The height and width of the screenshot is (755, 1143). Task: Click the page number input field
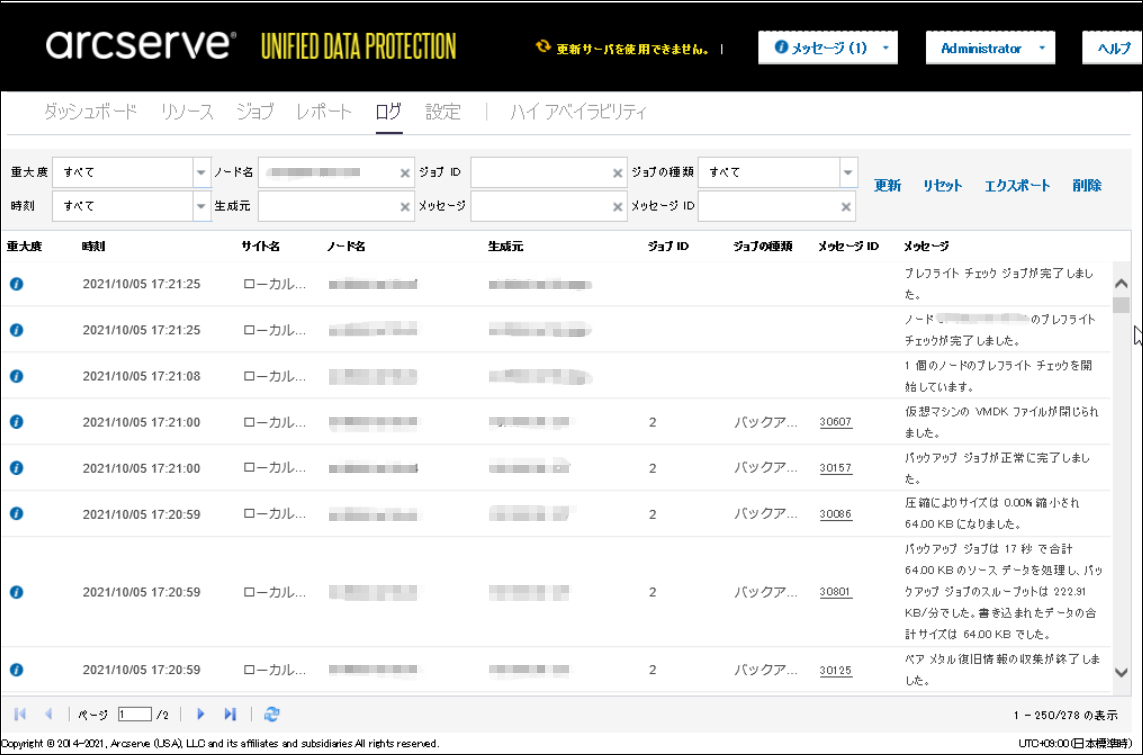tap(134, 714)
